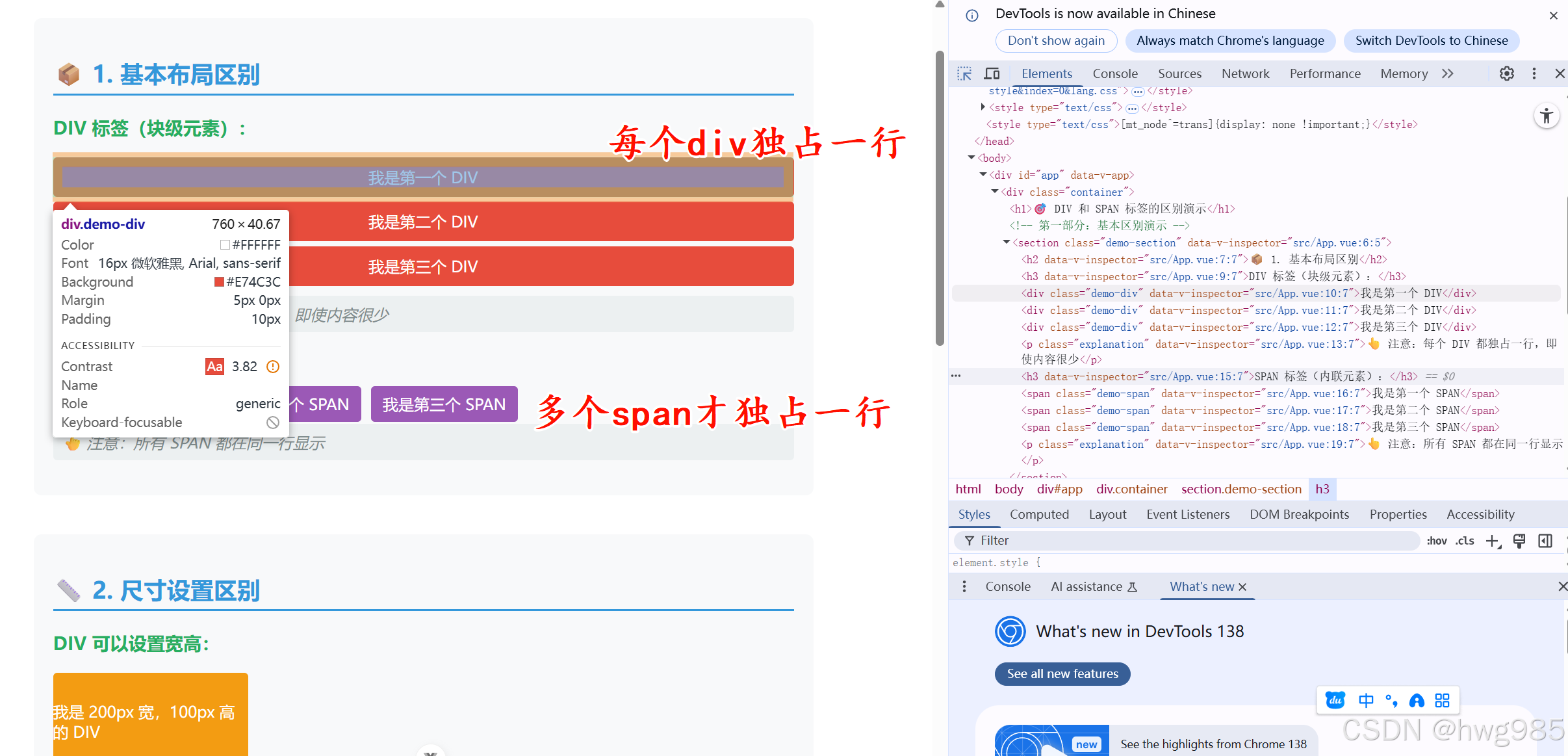This screenshot has height=756, width=1568.
Task: Toggle rendering emulations paintbrush icon
Action: coord(1519,541)
